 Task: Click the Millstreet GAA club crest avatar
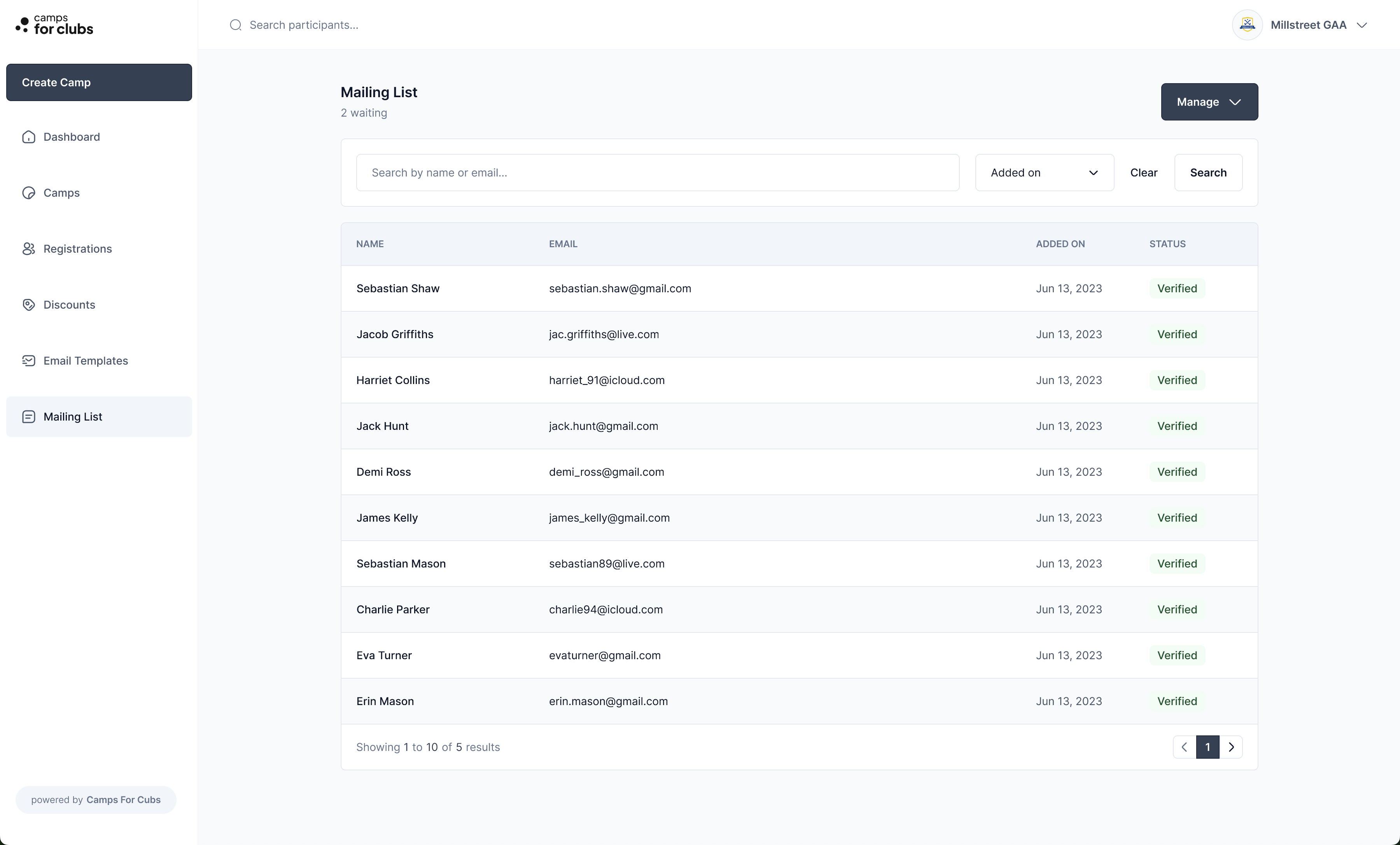coord(1247,25)
